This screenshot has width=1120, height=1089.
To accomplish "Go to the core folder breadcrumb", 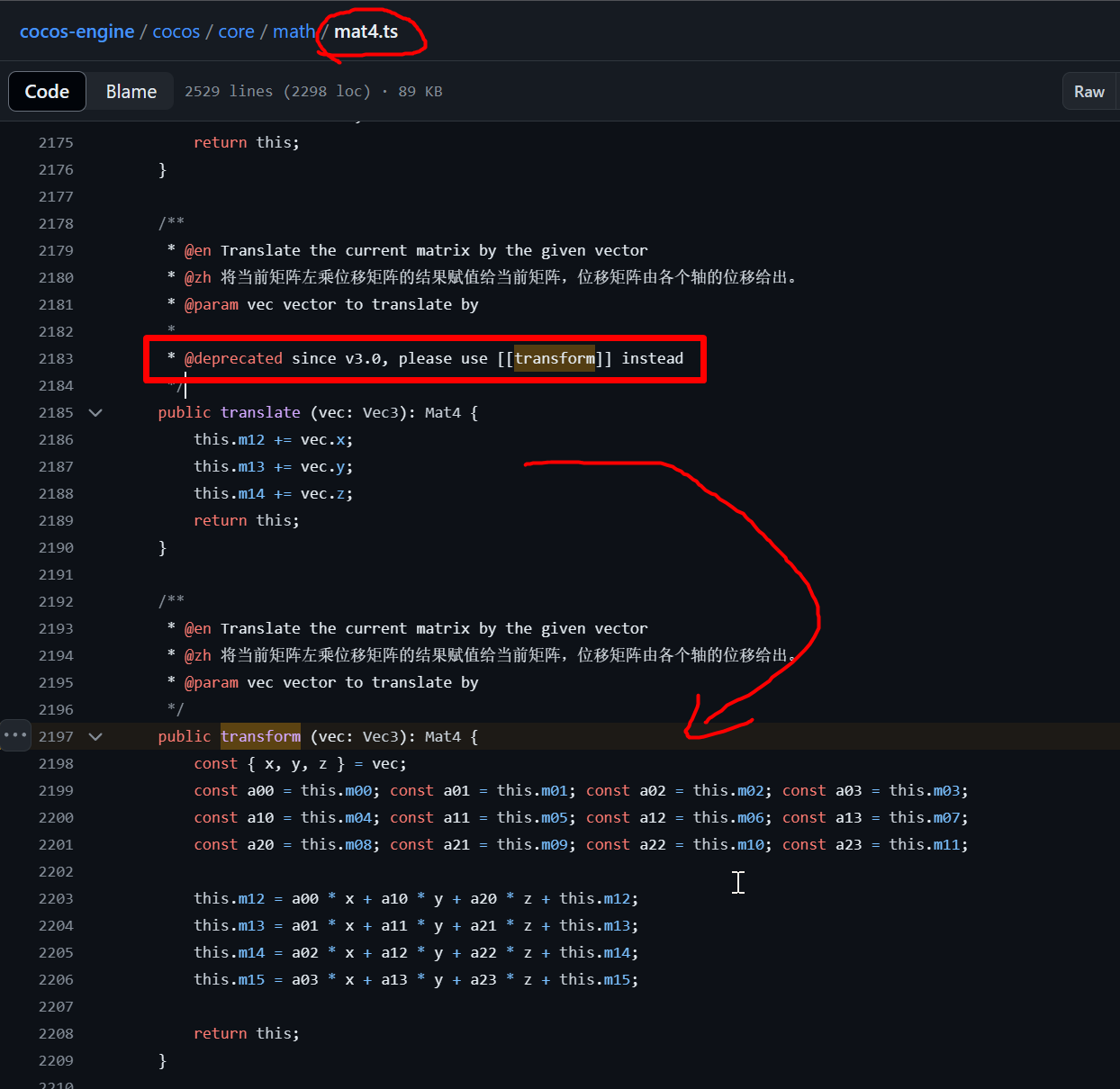I will pos(236,31).
